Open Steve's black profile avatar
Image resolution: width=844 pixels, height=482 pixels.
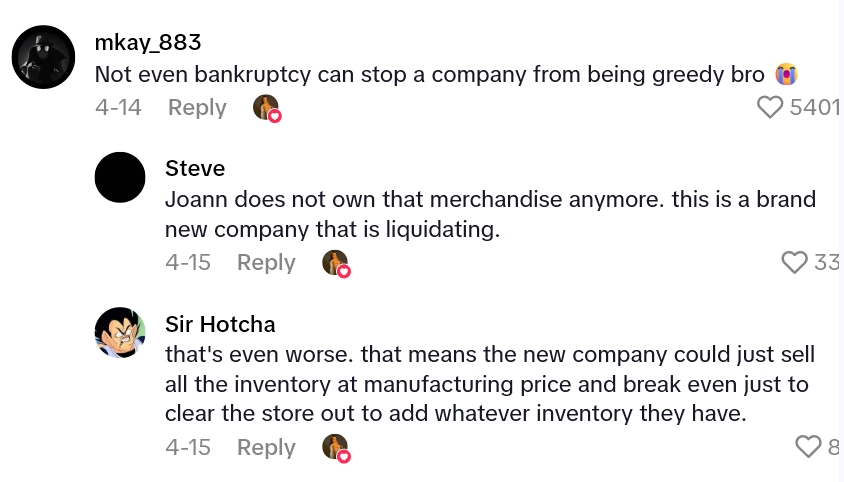pos(120,178)
